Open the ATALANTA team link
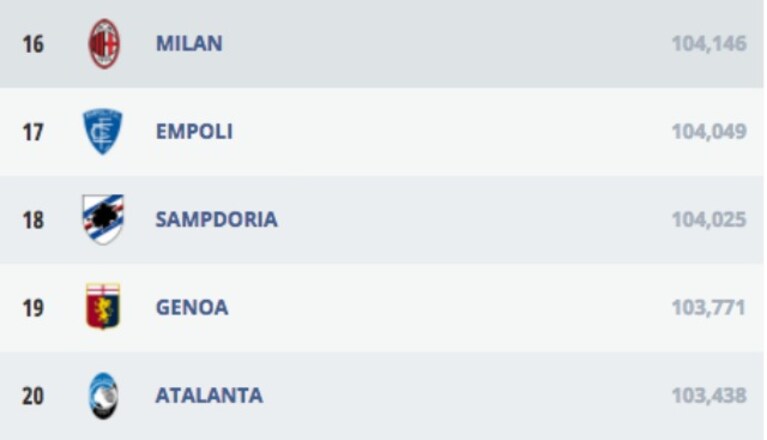 (209, 396)
